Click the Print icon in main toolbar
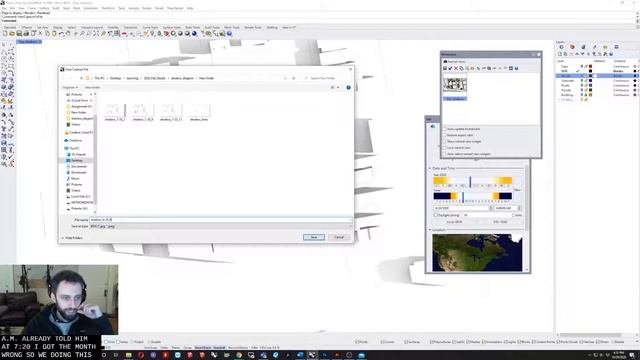 point(26,33)
